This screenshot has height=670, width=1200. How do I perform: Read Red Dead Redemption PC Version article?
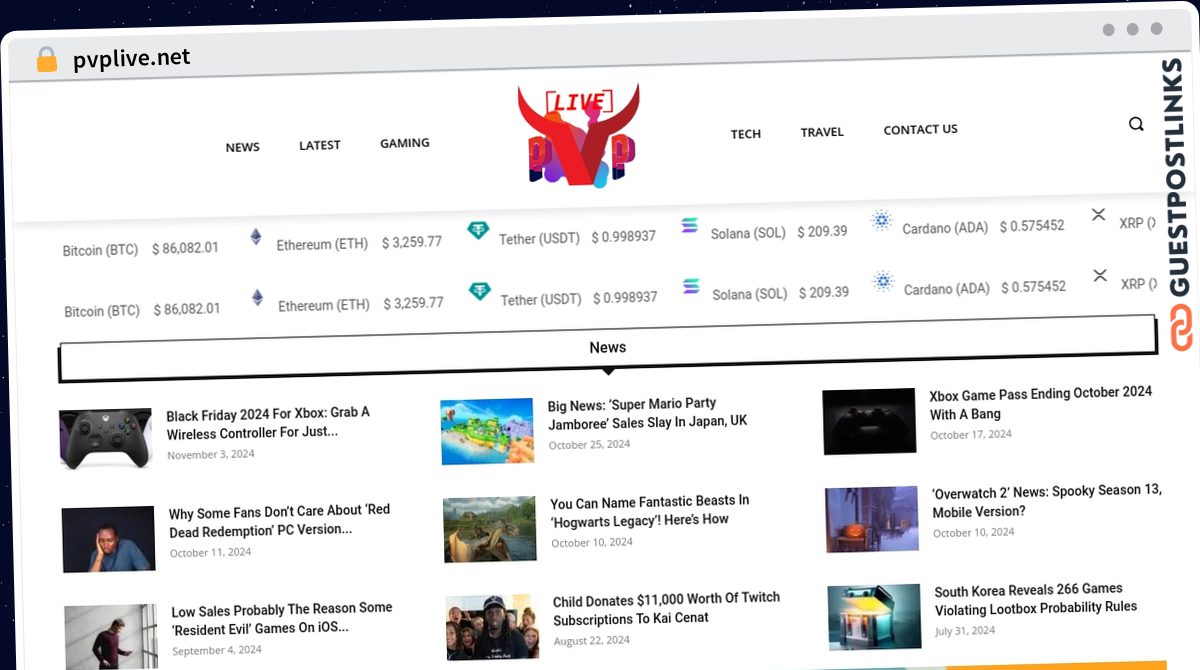click(280, 520)
